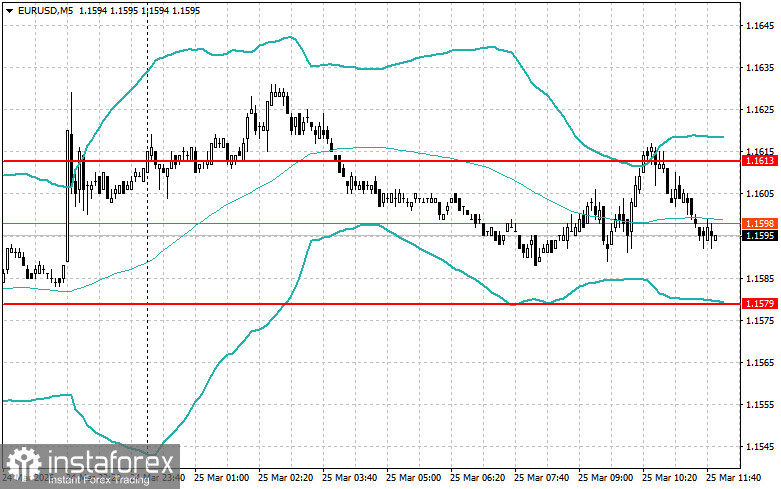Click the 25 Mar 01:00 time label
The image size is (781, 489).
(x=222, y=478)
